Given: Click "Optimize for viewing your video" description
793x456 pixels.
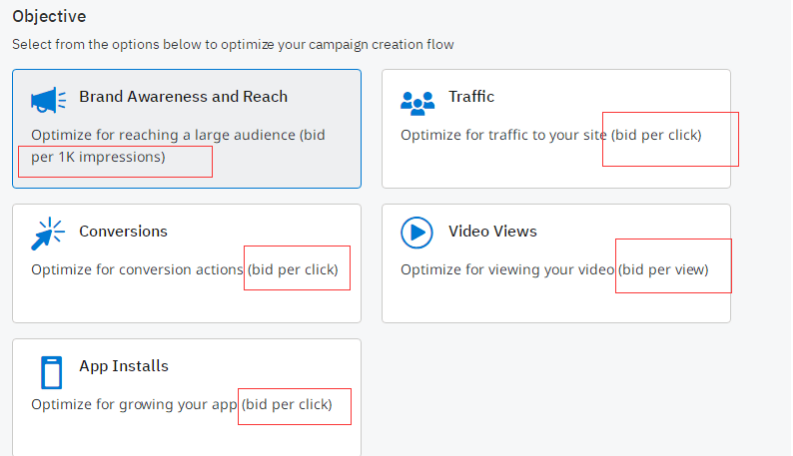Looking at the screenshot, I should pyautogui.click(x=507, y=270).
